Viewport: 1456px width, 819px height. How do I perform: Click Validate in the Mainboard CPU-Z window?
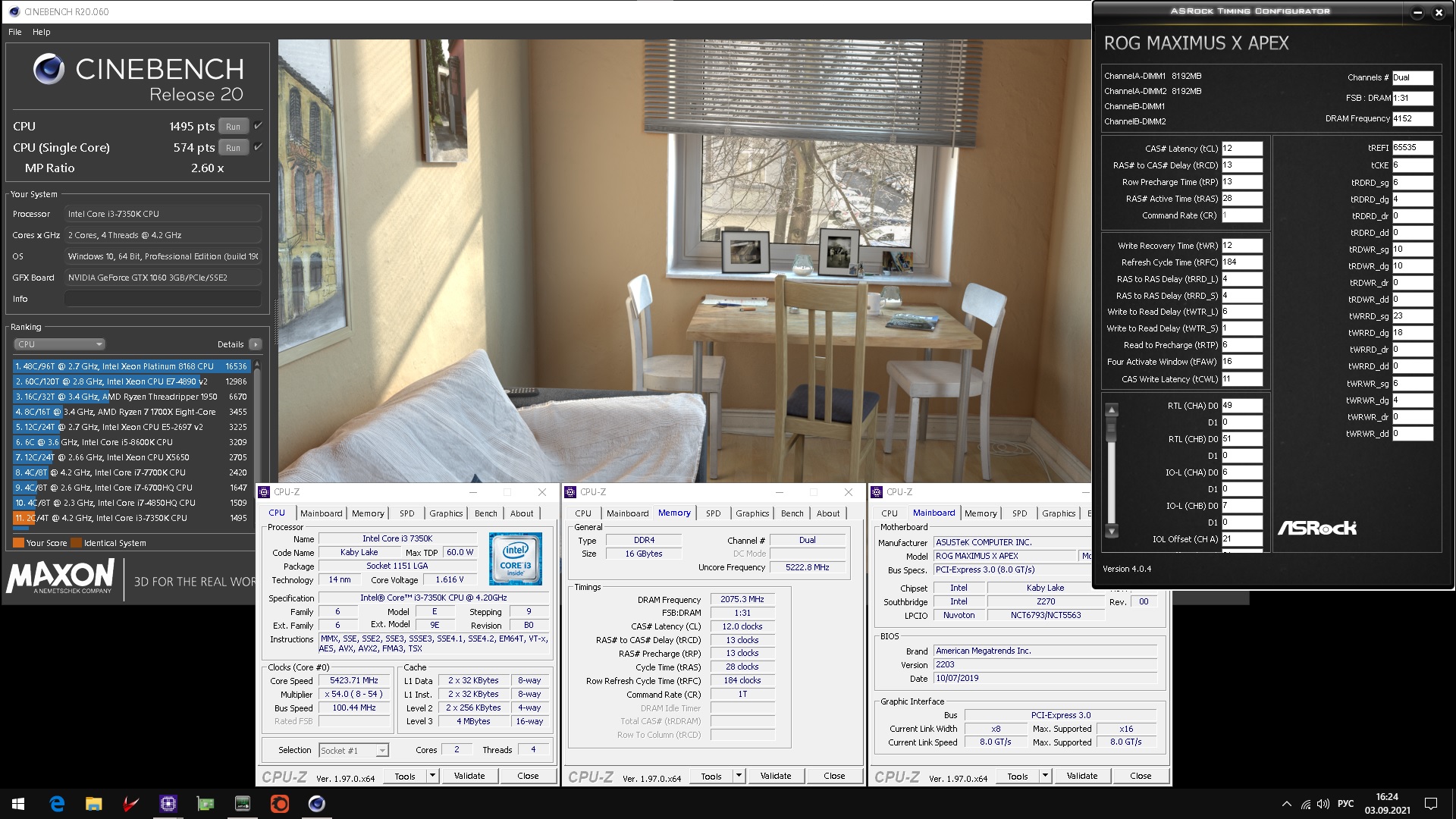(1082, 776)
